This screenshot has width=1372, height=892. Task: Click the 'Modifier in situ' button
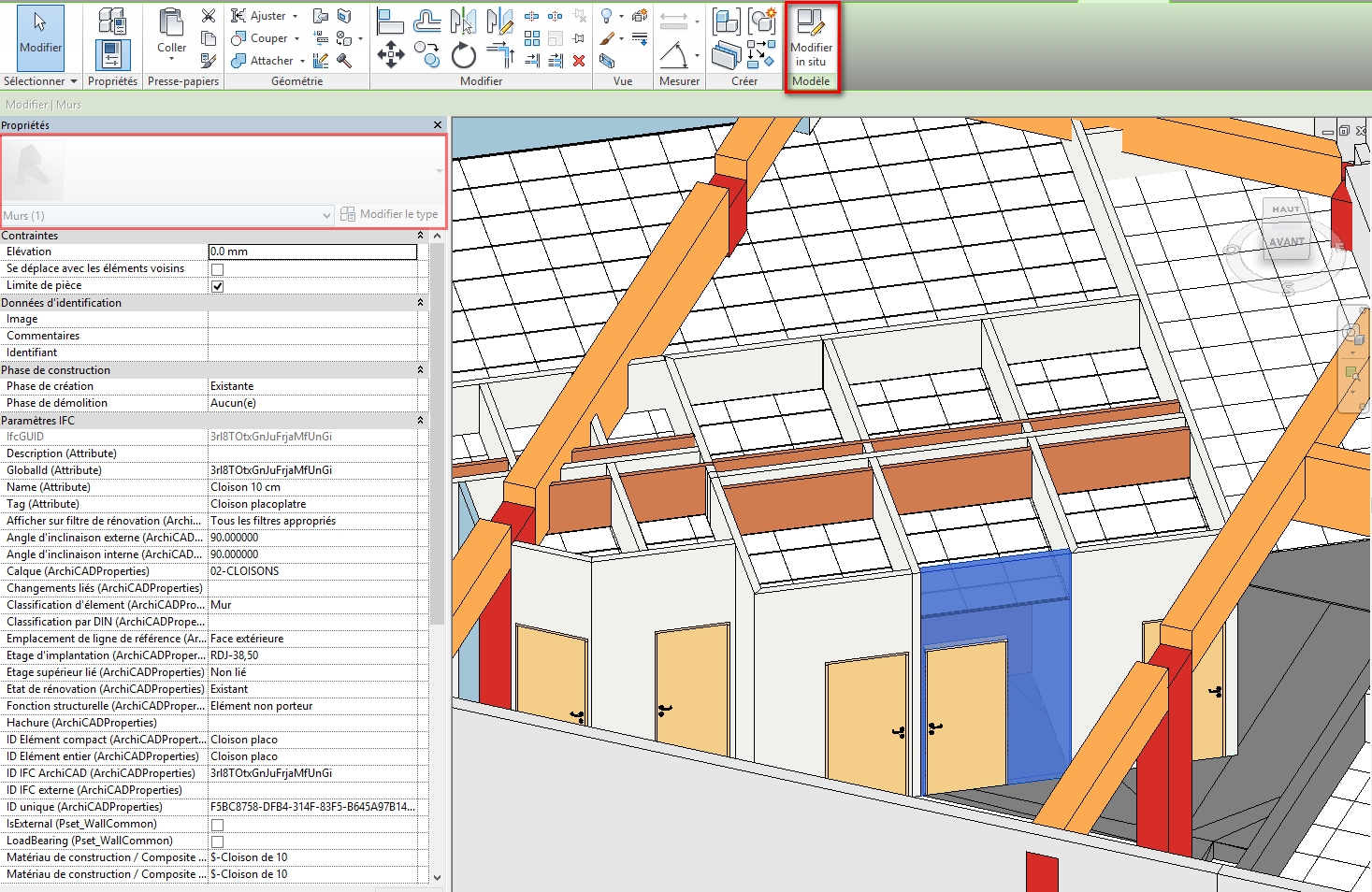811,39
